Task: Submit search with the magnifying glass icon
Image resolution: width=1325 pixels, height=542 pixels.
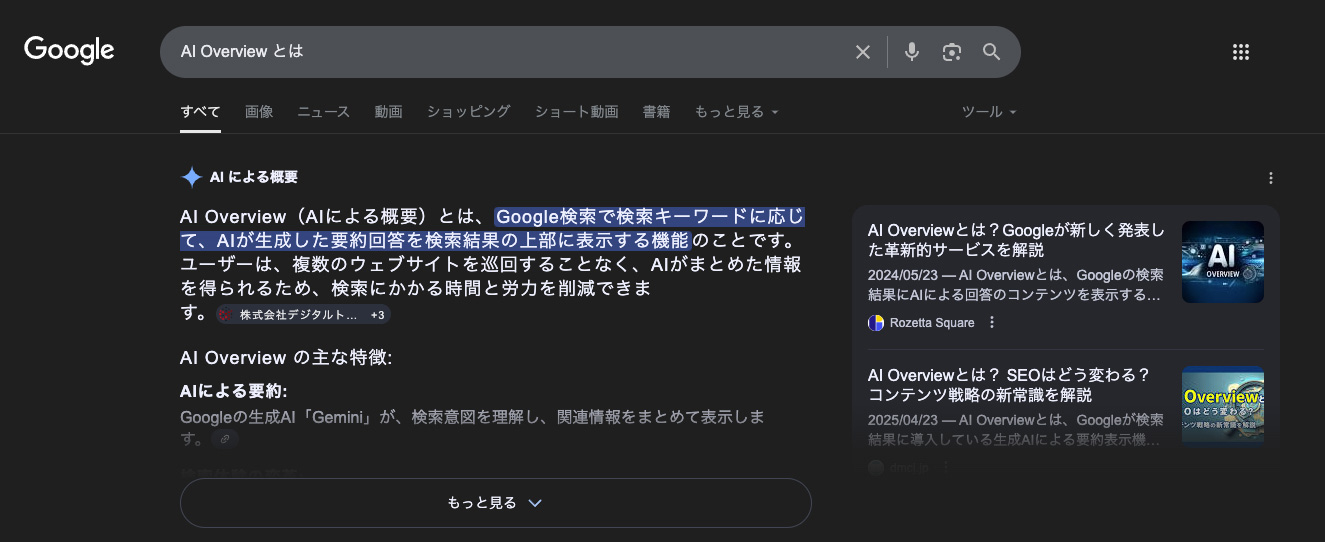Action: [x=991, y=52]
